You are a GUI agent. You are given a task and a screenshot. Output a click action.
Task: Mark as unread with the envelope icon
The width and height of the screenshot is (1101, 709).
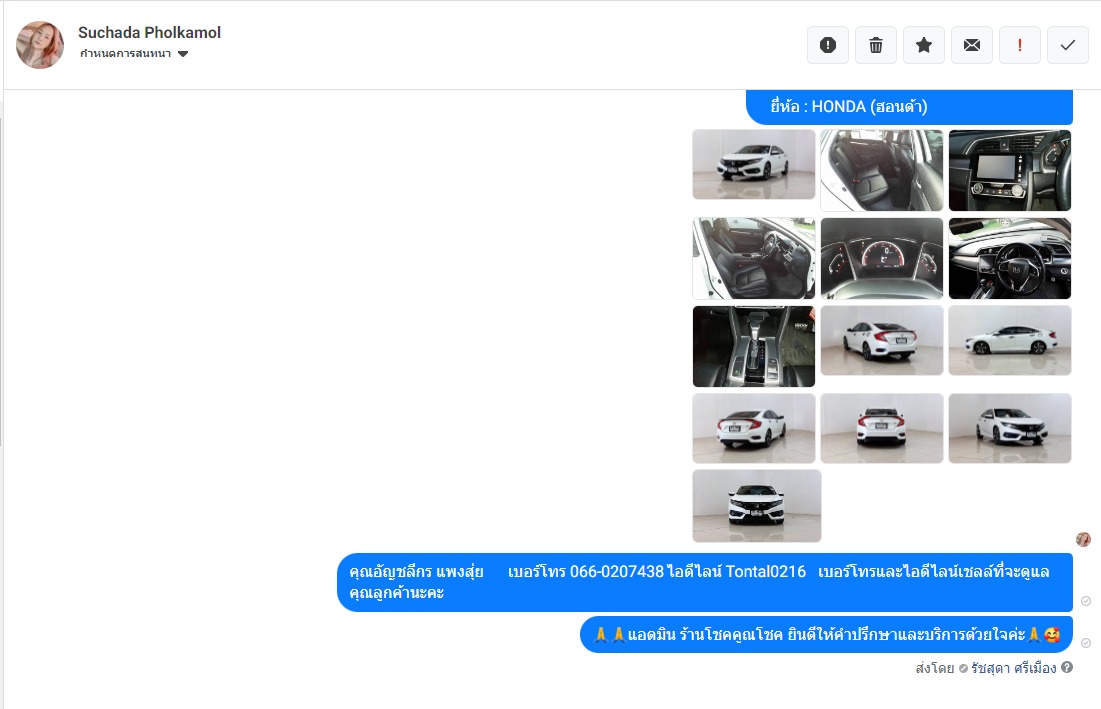[972, 45]
